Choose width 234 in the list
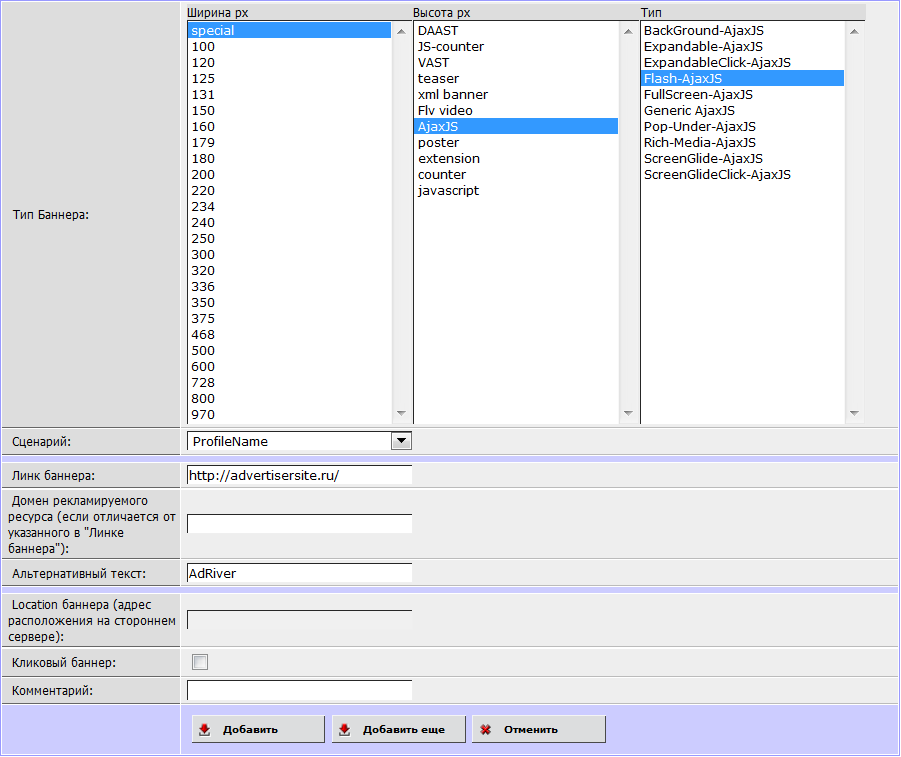Viewport: 901px width, 757px height. [289, 206]
